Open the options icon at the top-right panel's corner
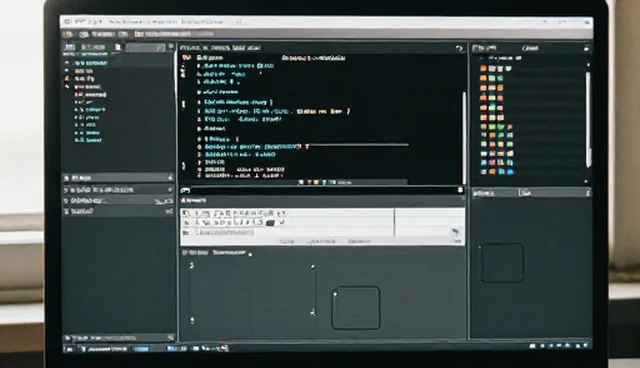Screen dimensions: 640x368 pyautogui.click(x=587, y=48)
